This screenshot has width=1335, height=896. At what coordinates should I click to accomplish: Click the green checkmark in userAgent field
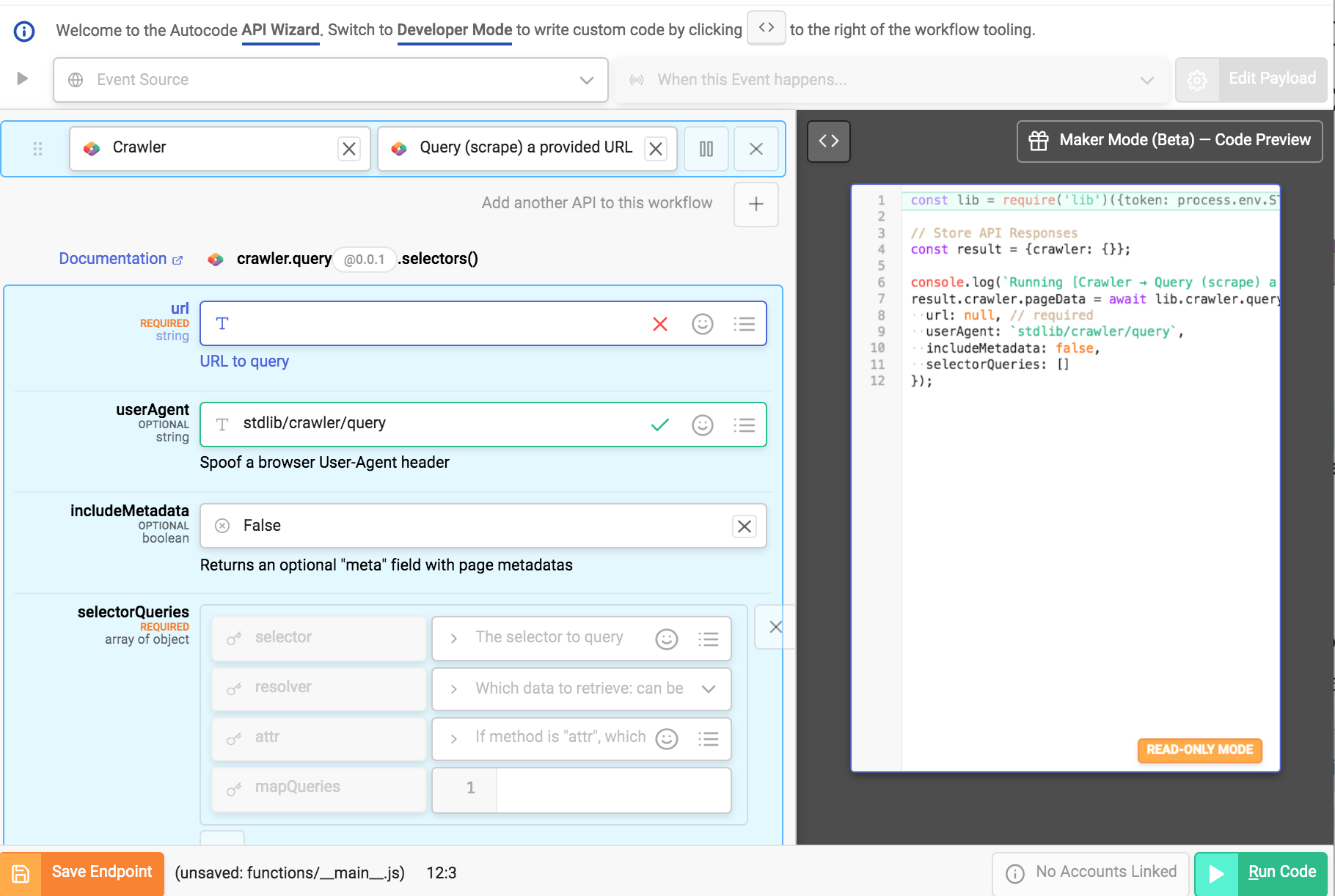point(660,425)
